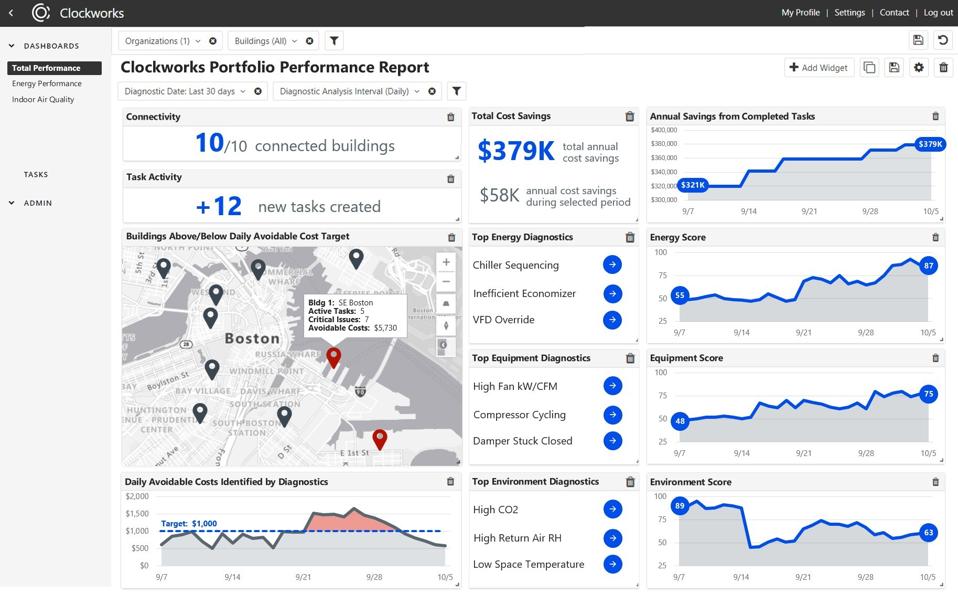
Task: Click the delete dashboard trash icon
Action: pyautogui.click(x=942, y=66)
